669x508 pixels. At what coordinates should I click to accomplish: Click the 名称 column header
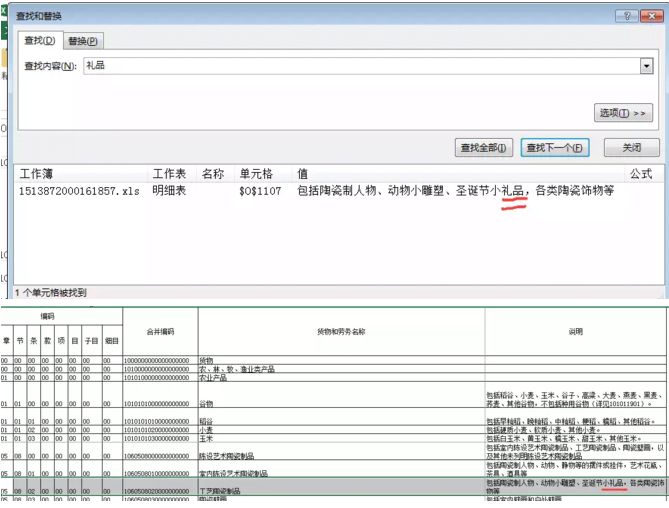[212, 174]
